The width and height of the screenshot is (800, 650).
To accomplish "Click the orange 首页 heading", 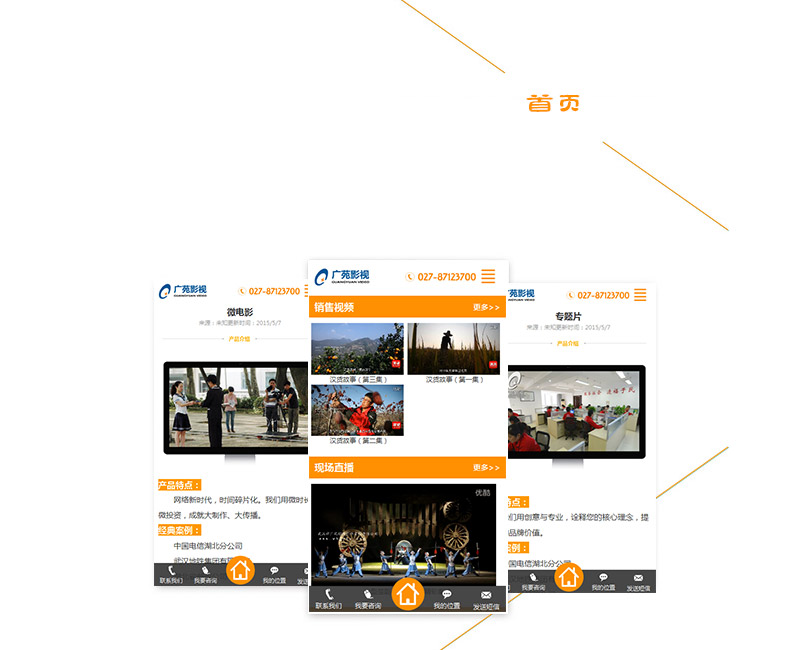I will (553, 104).
